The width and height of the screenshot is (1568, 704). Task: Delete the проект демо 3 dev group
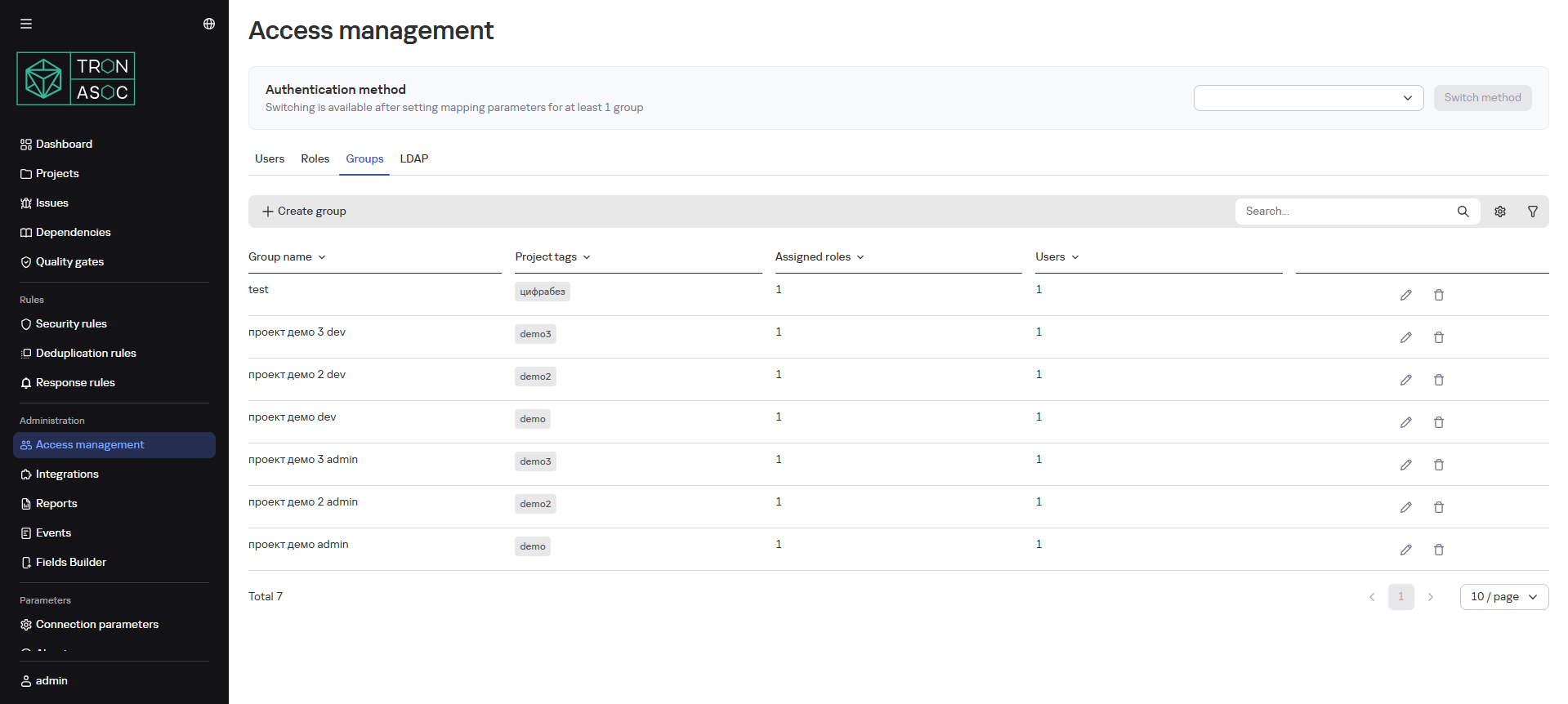point(1438,337)
